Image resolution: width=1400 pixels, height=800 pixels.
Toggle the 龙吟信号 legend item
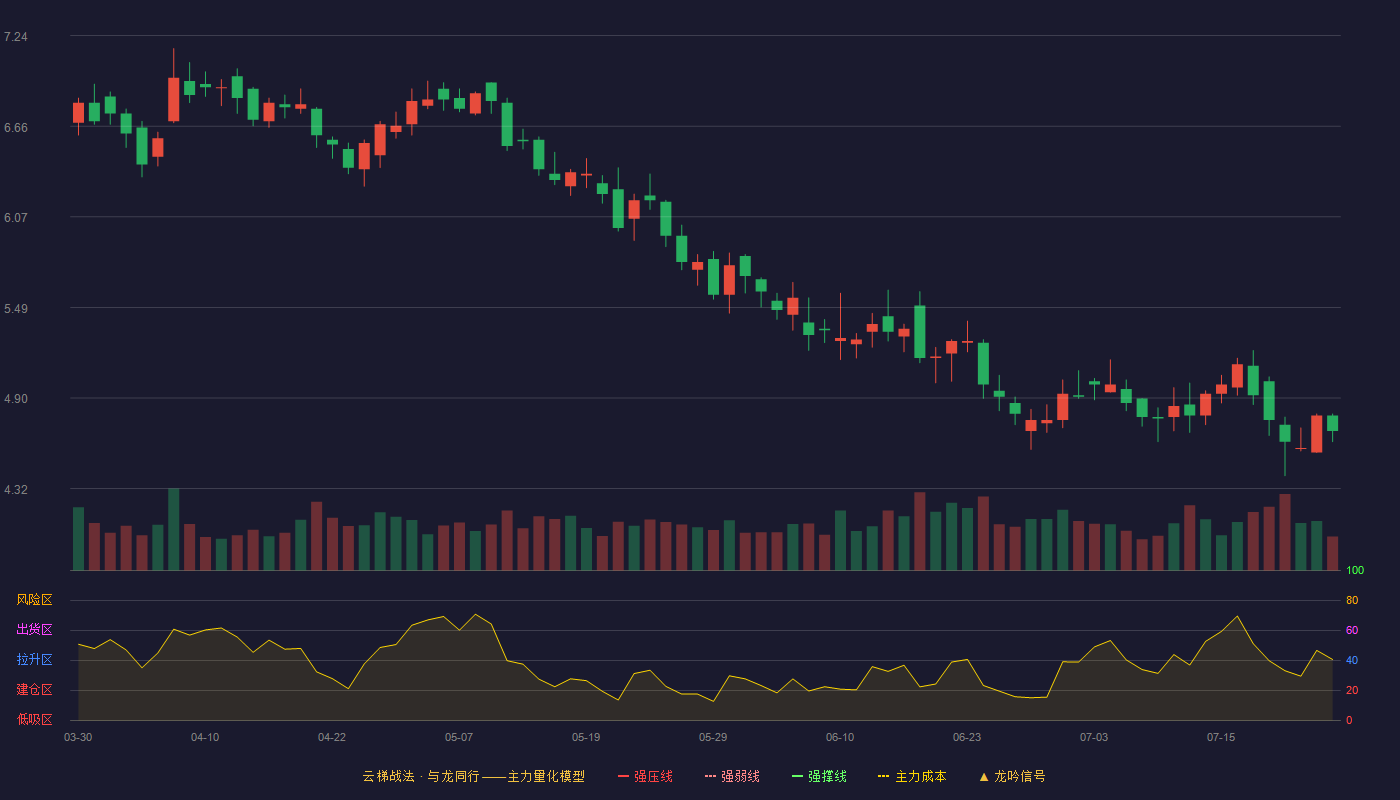click(1012, 776)
